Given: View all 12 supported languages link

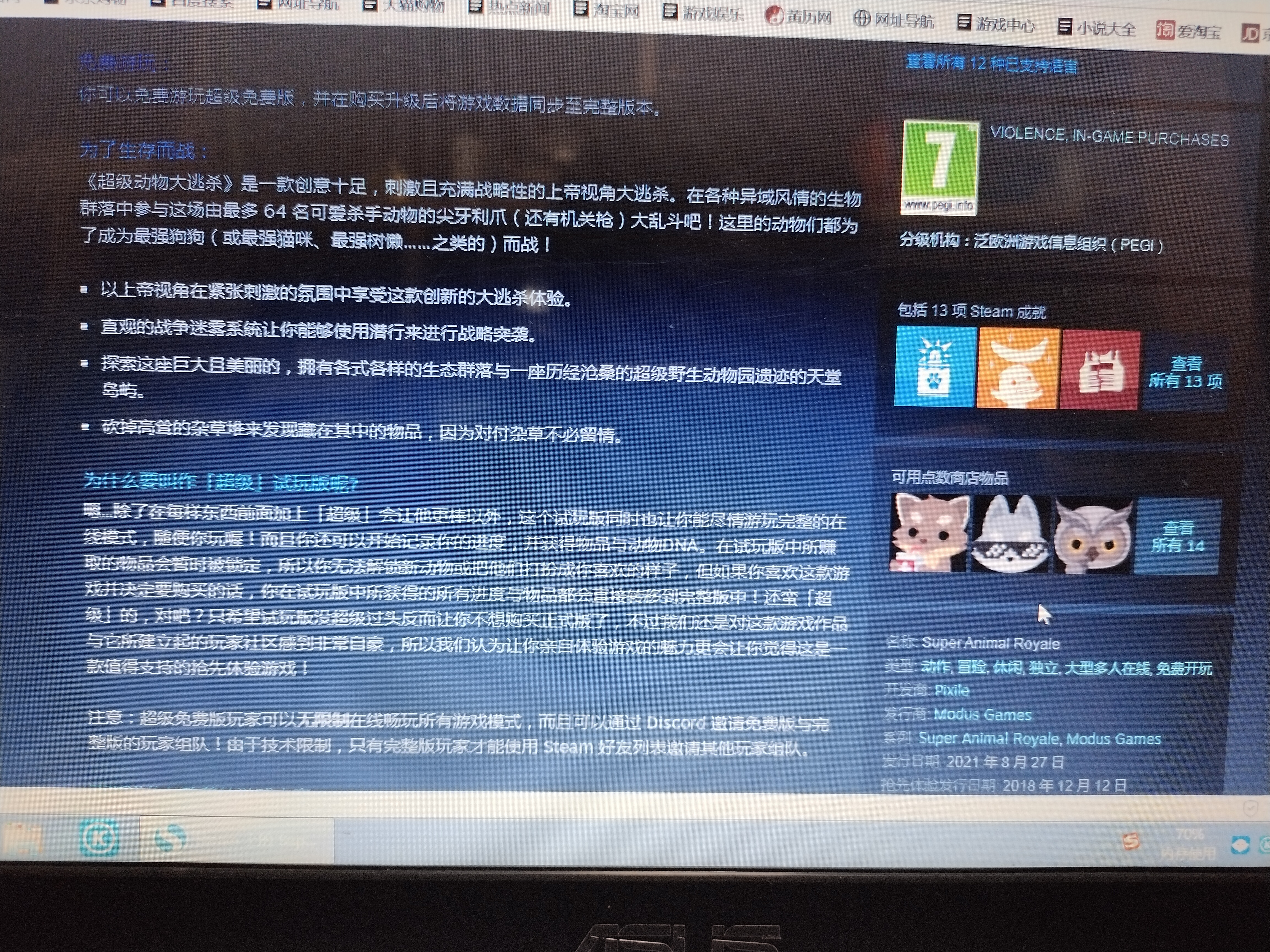Looking at the screenshot, I should tap(992, 64).
